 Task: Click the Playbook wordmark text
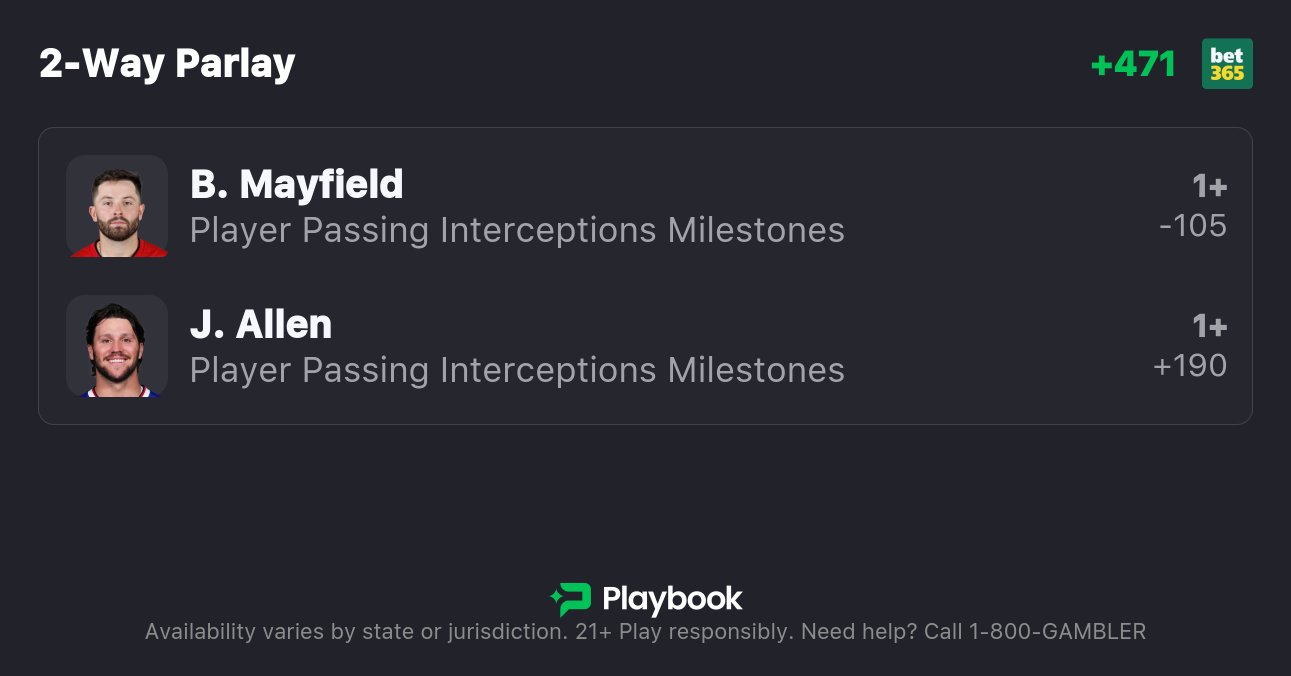pos(672,599)
